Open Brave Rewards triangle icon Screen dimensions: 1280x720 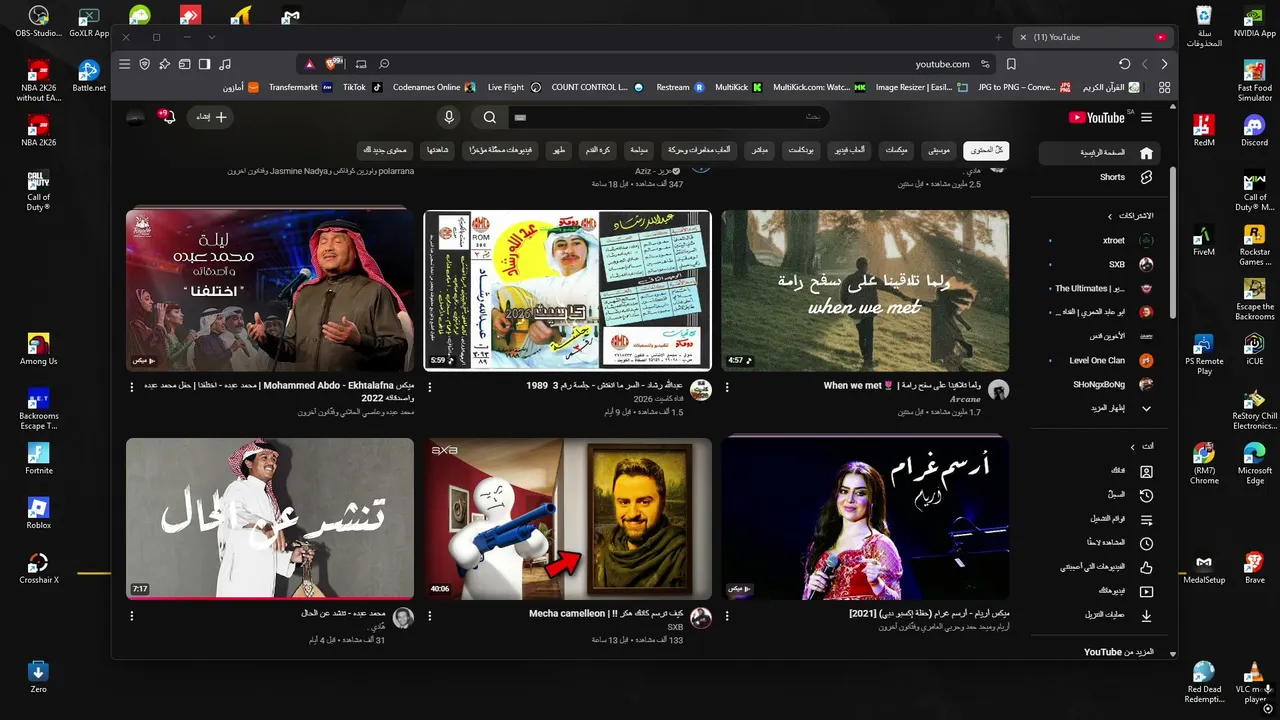(310, 64)
